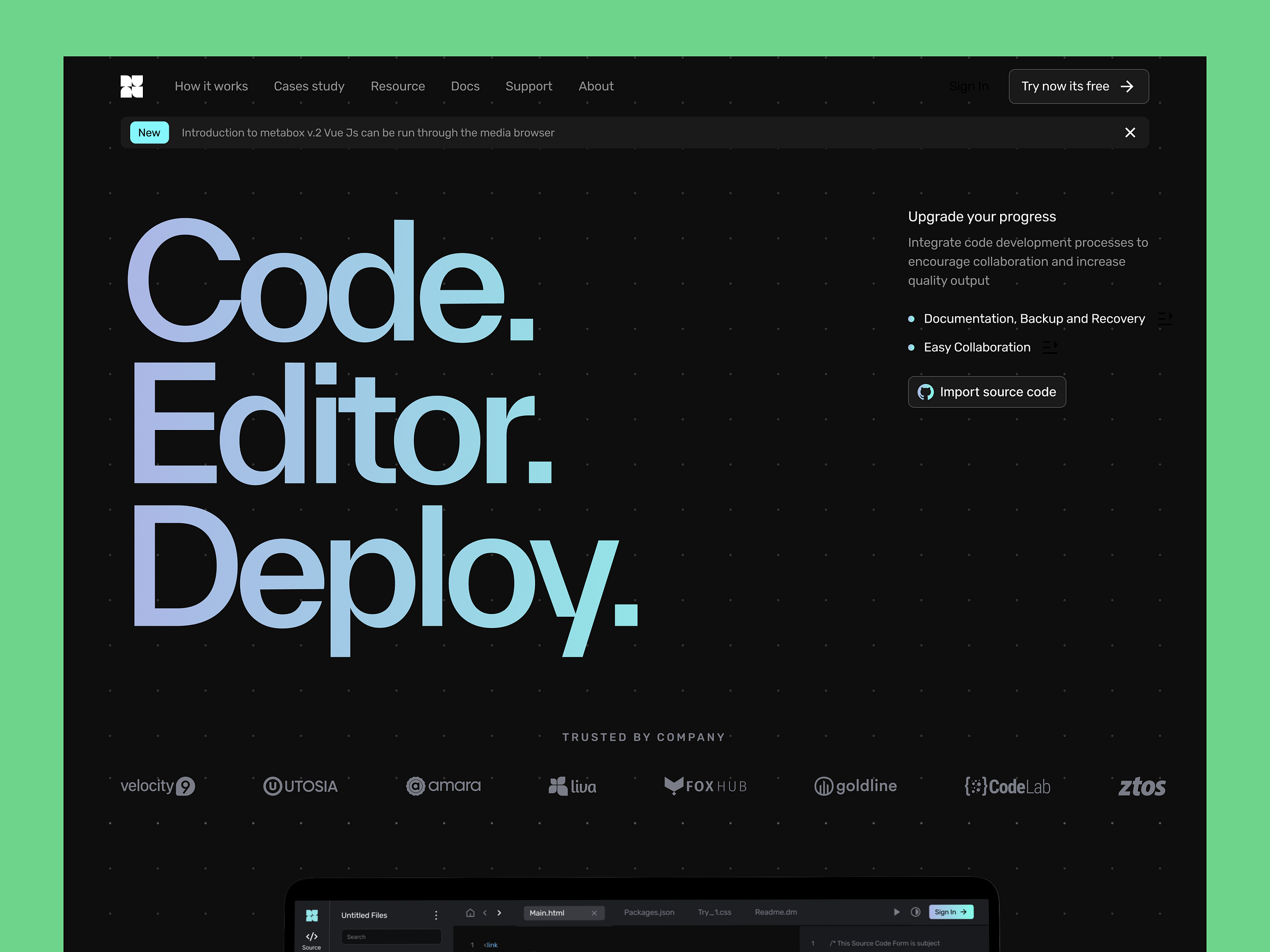Dismiss the metabox v.2 announcement banner
The image size is (1270, 952).
pos(1130,132)
